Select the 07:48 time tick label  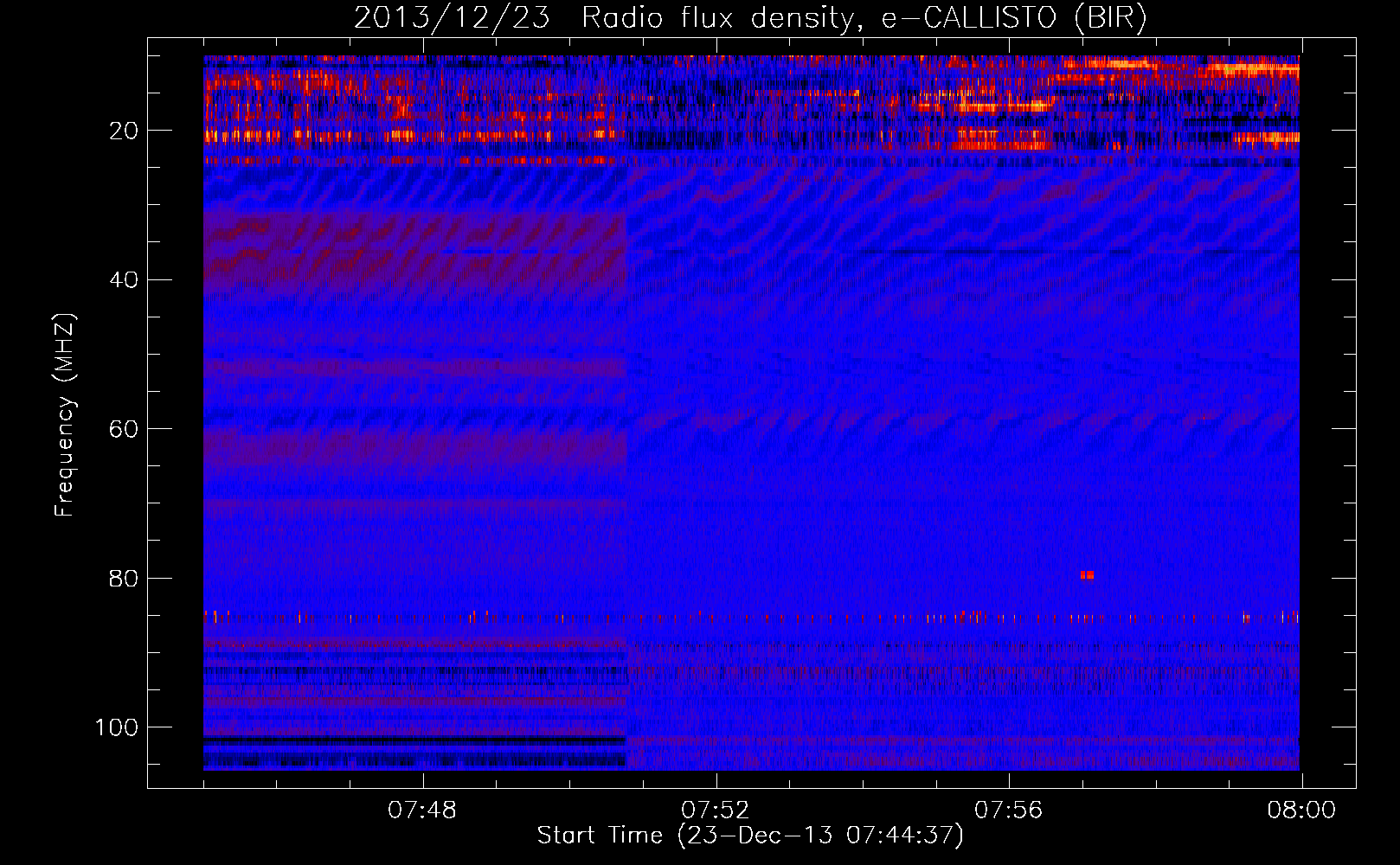coord(422,811)
